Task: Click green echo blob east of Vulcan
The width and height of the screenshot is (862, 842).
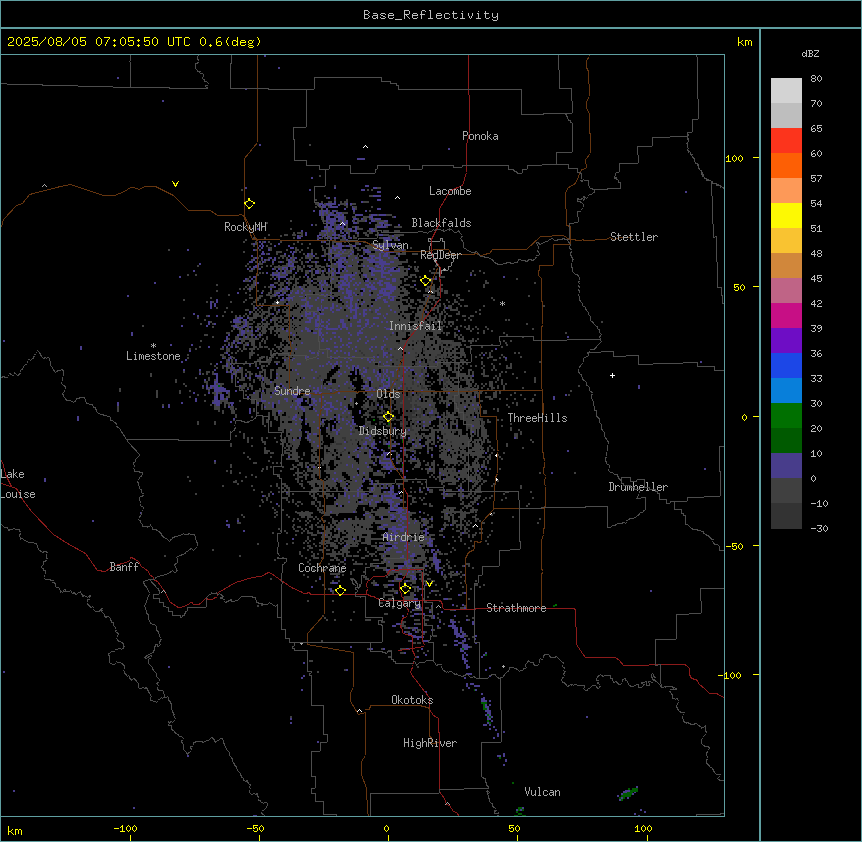Action: [x=628, y=793]
